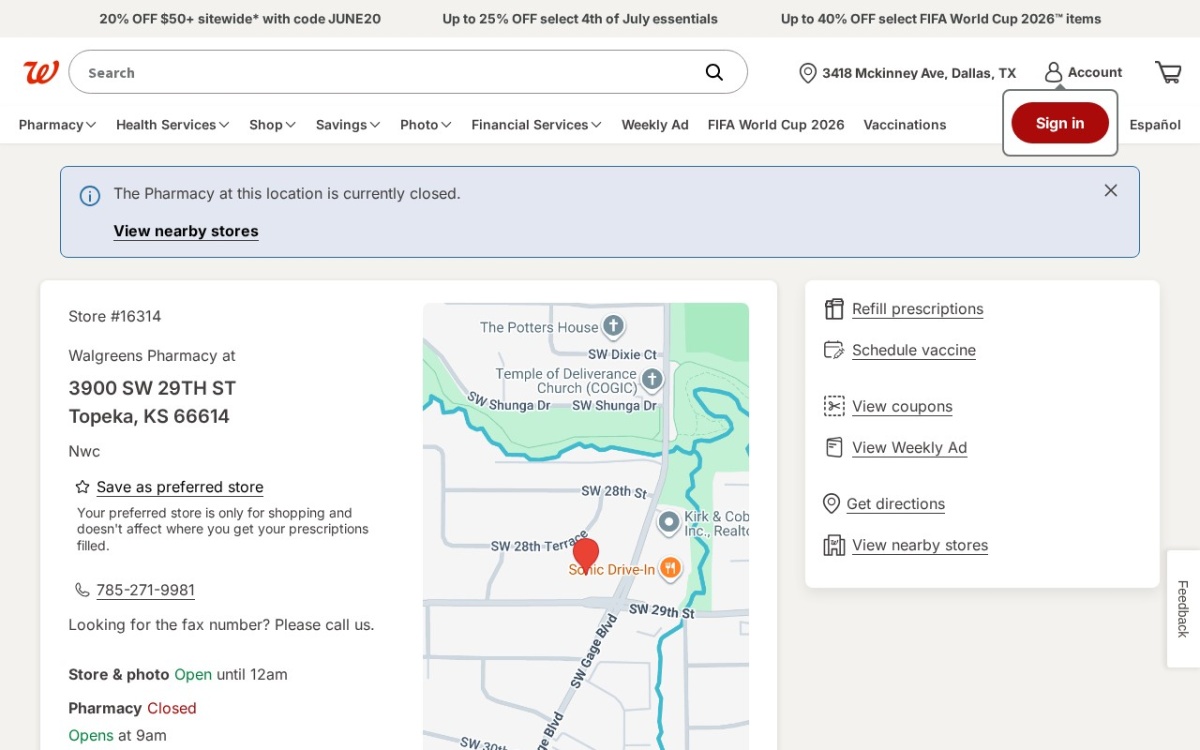Viewport: 1200px width, 750px height.
Task: Open the shopping cart
Action: tap(1168, 72)
